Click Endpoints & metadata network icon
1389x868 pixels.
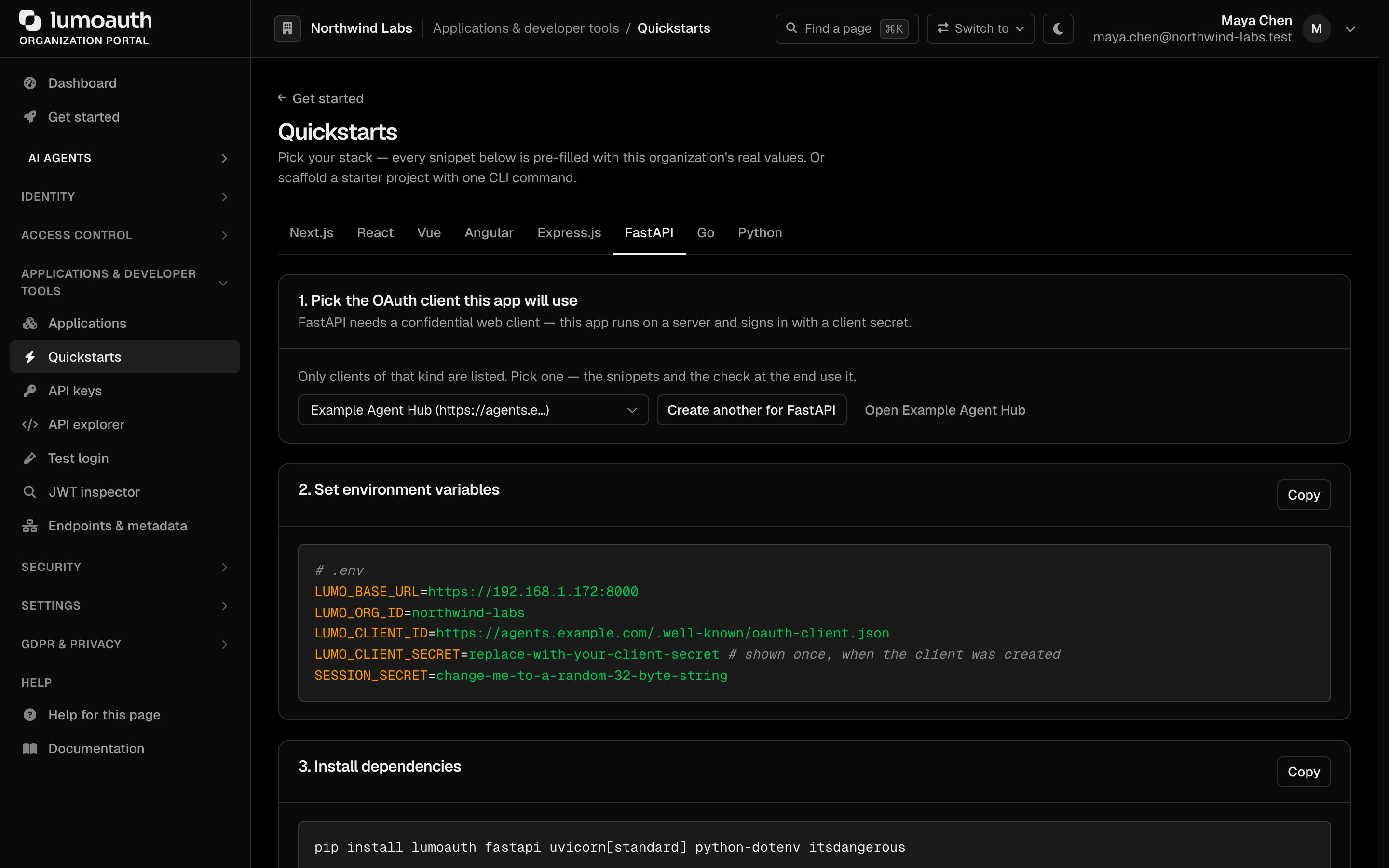pos(30,526)
